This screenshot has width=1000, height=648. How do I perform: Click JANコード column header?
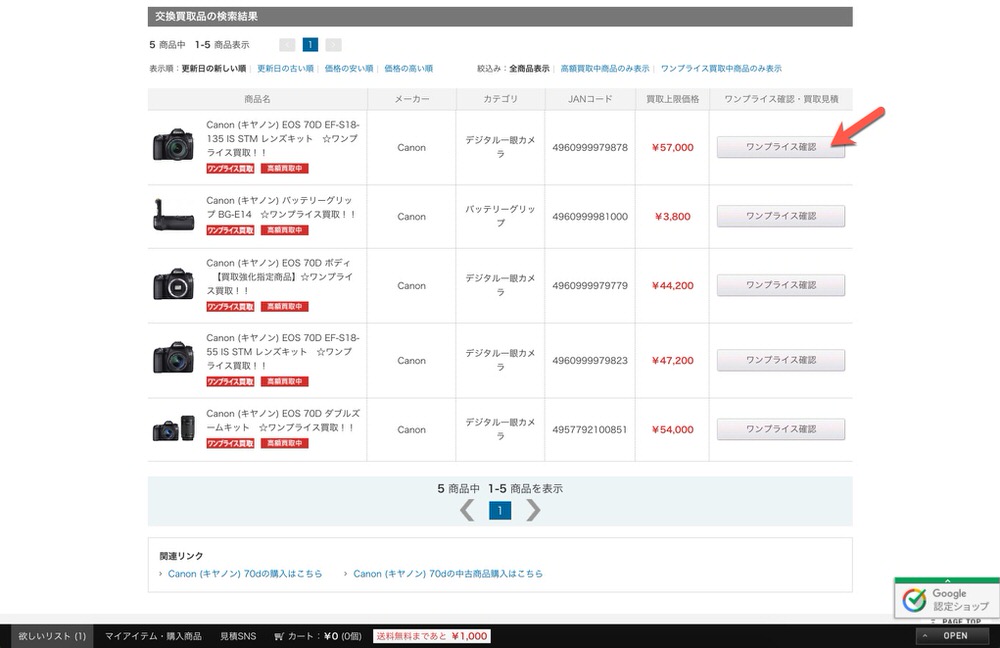click(590, 99)
